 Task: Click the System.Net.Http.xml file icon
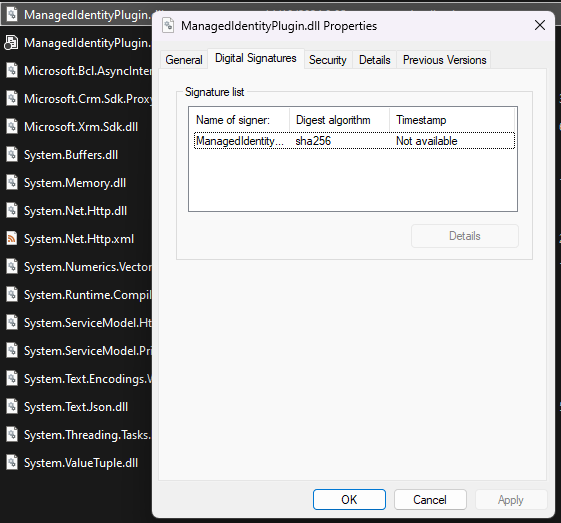click(12, 239)
